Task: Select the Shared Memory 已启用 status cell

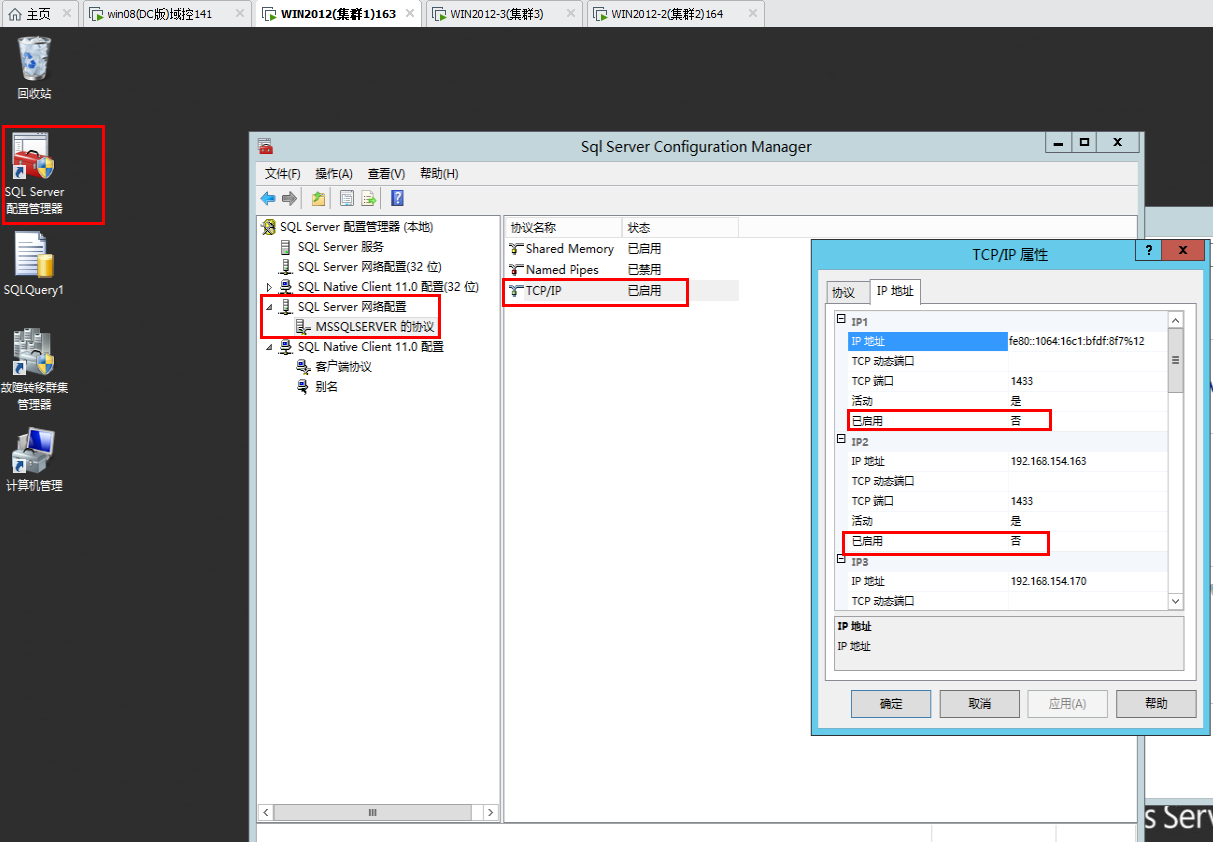Action: [x=644, y=249]
